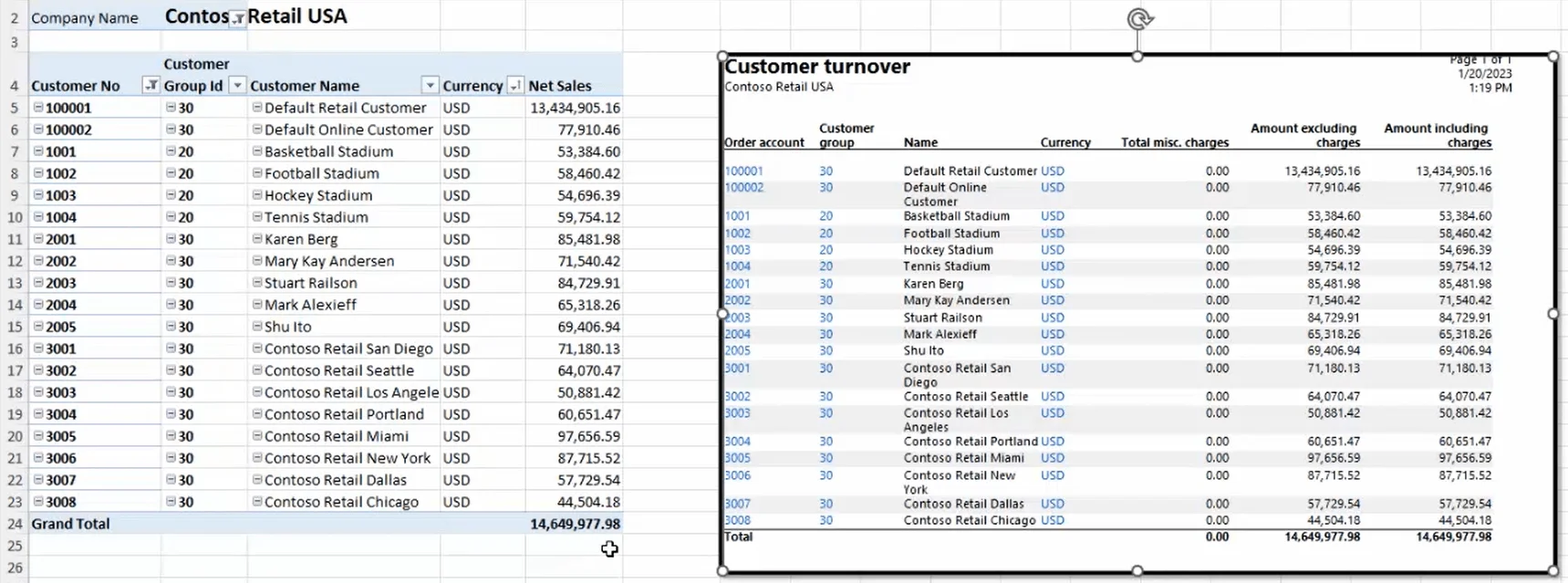Viewport: 1568px width, 583px height.
Task: Select the Grand Total net sales cell
Action: [574, 524]
